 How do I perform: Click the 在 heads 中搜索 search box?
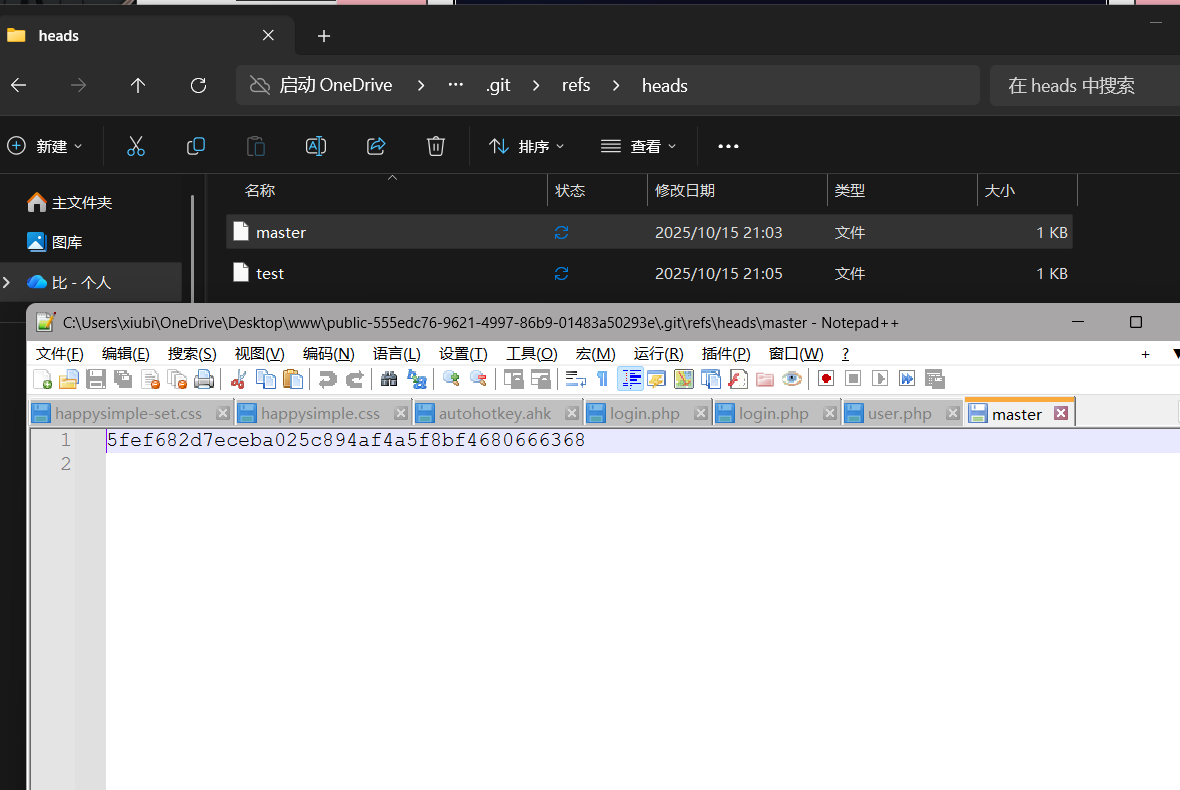coord(1080,86)
